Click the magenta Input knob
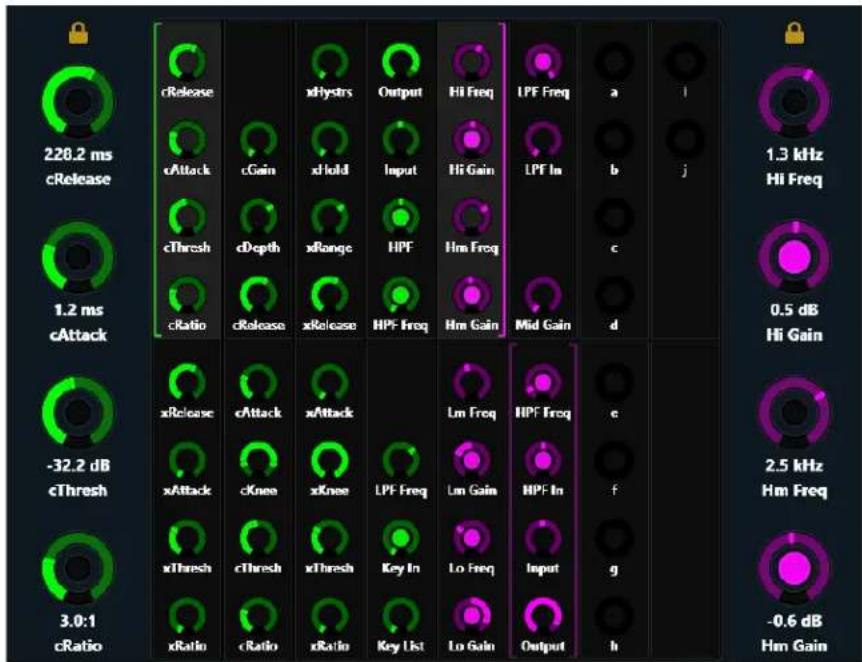Viewport: 862px width, 662px height. point(543,538)
